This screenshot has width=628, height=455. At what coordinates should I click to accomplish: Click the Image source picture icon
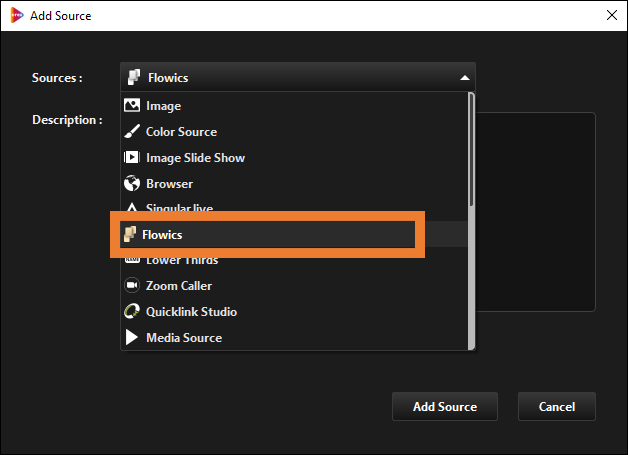[132, 106]
